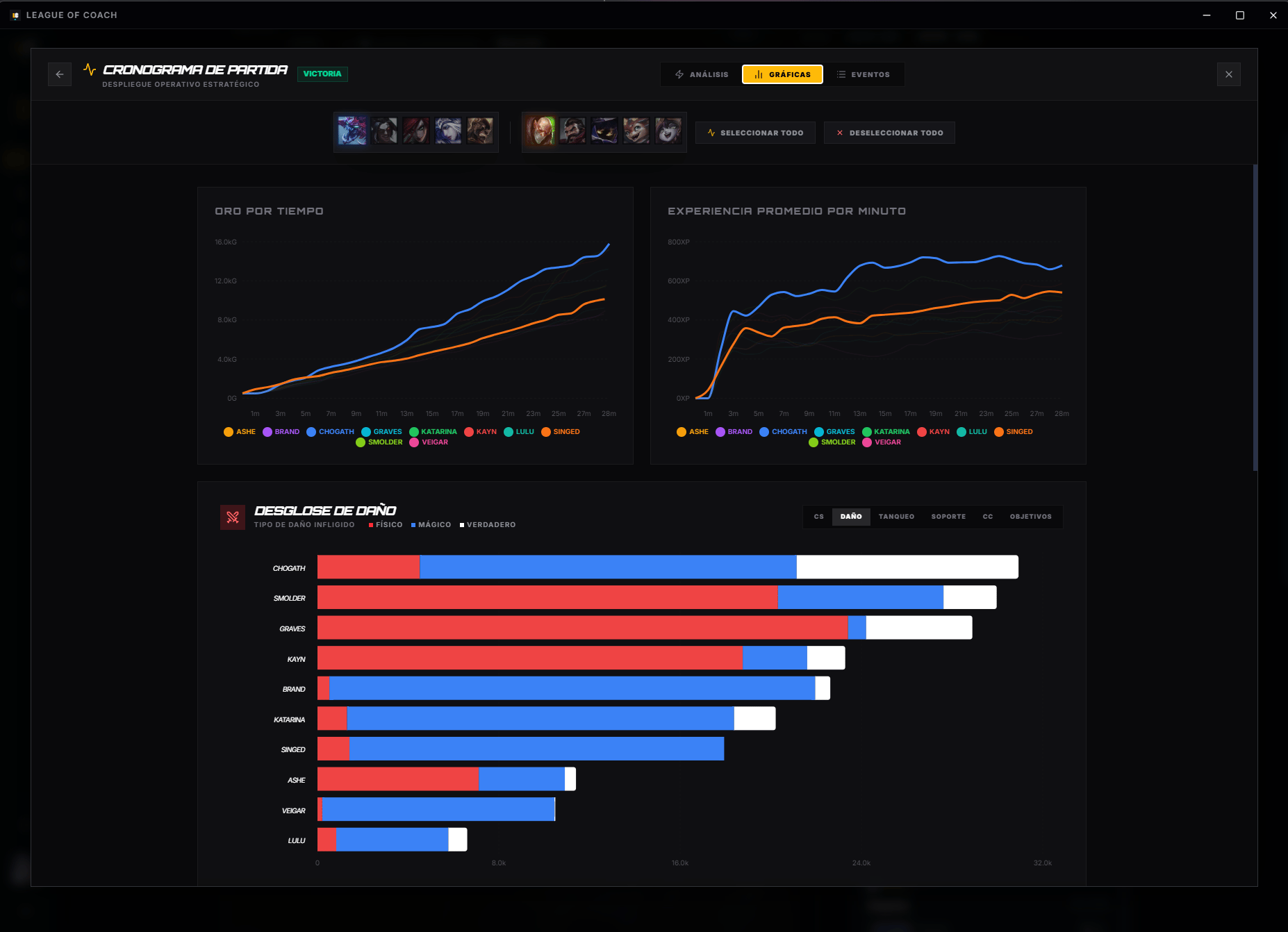Click Seleccionar Todo button

coord(755,133)
